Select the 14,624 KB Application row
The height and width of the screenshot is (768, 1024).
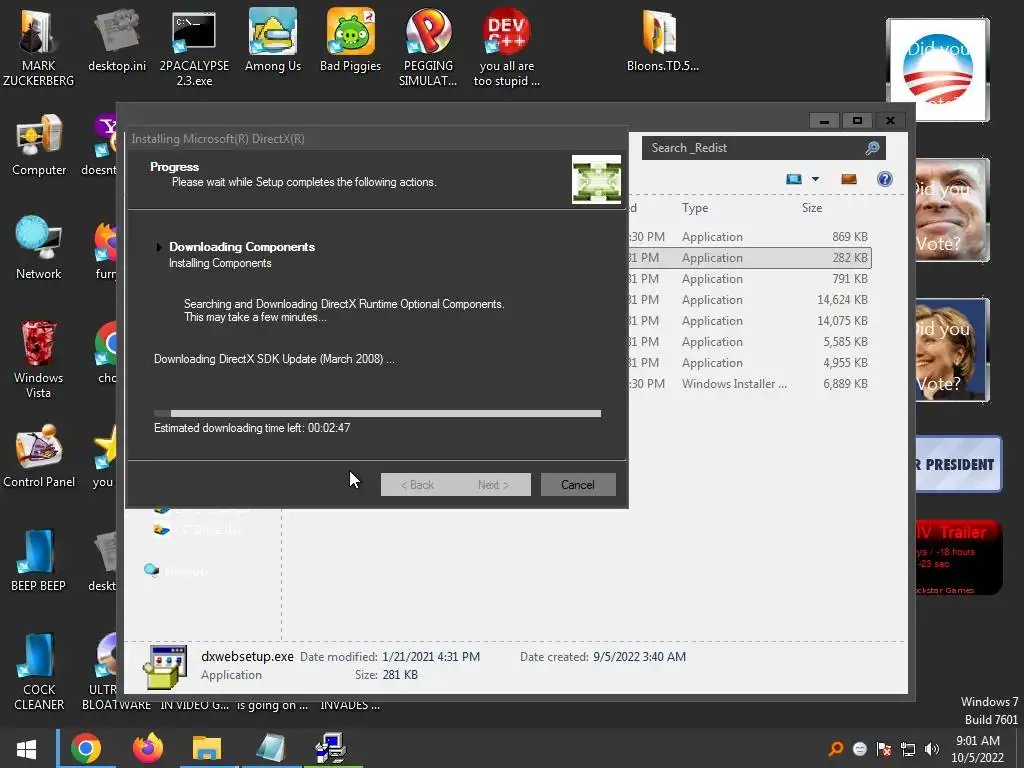750,300
